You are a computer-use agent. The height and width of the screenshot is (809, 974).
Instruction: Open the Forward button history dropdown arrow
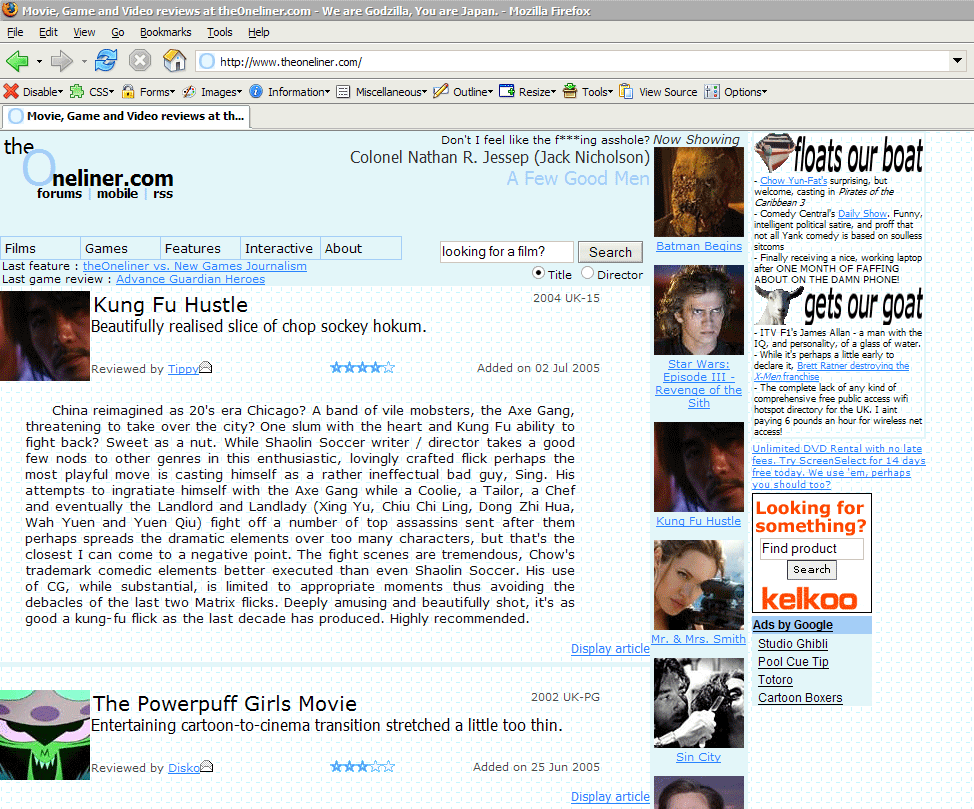coord(84,62)
